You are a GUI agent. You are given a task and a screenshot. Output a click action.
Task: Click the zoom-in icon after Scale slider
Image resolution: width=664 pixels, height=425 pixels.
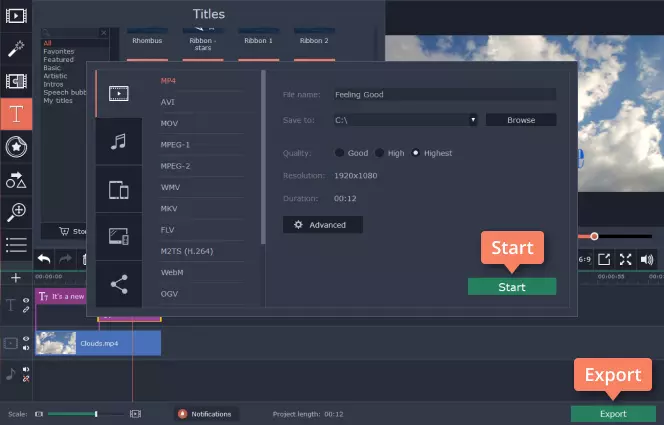[x=136, y=414]
